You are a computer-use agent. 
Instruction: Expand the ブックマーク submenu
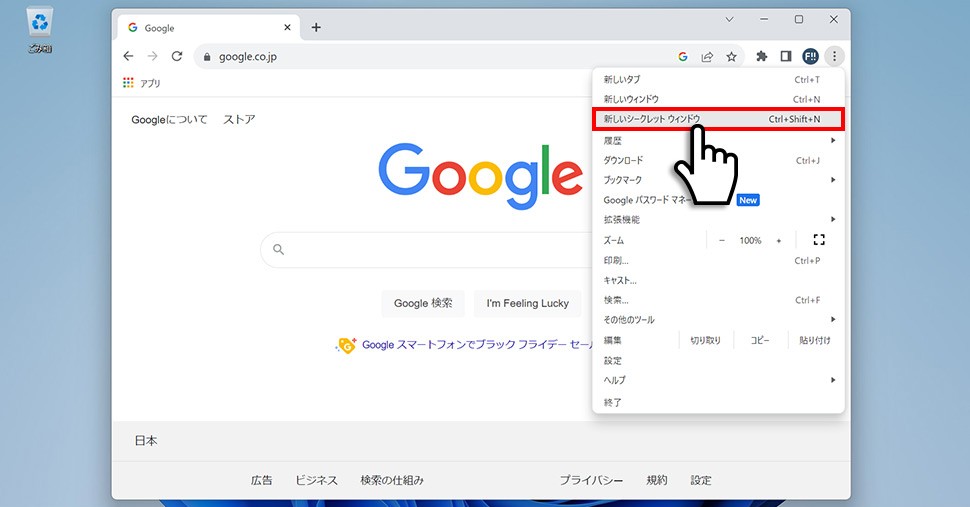(x=718, y=180)
